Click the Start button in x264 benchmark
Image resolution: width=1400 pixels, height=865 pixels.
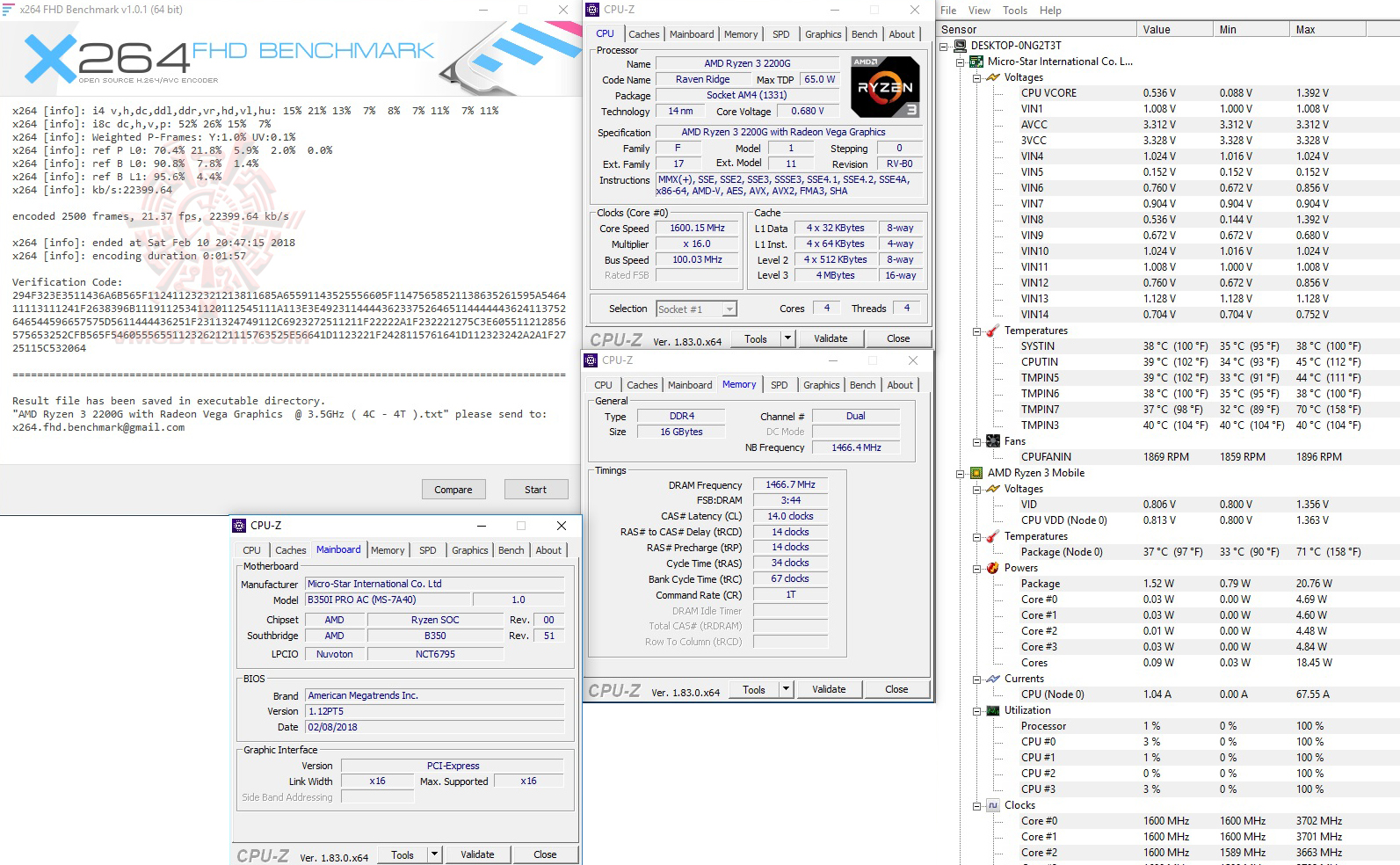pos(536,490)
